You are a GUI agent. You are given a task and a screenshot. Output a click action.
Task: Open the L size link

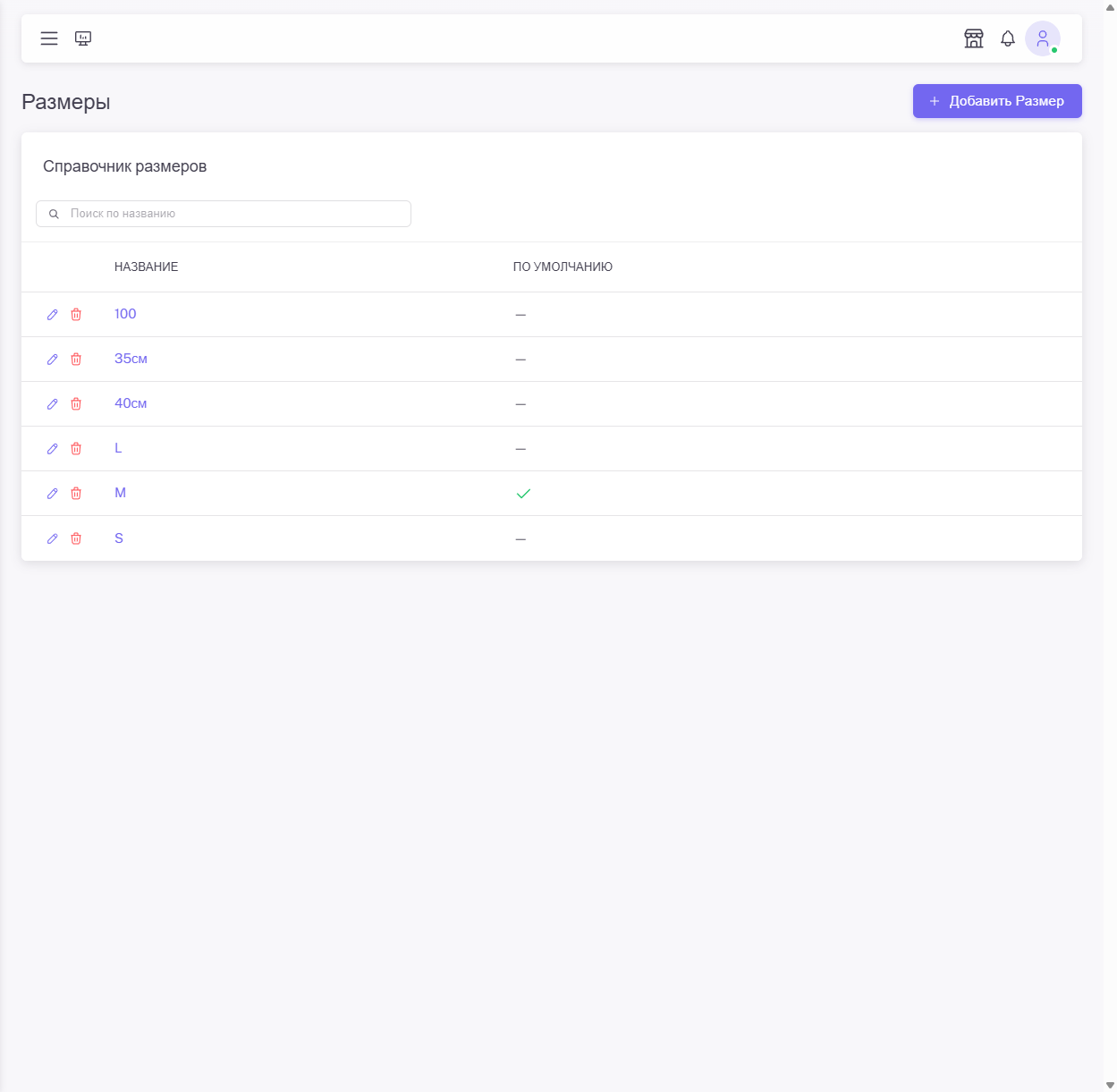[x=118, y=448]
